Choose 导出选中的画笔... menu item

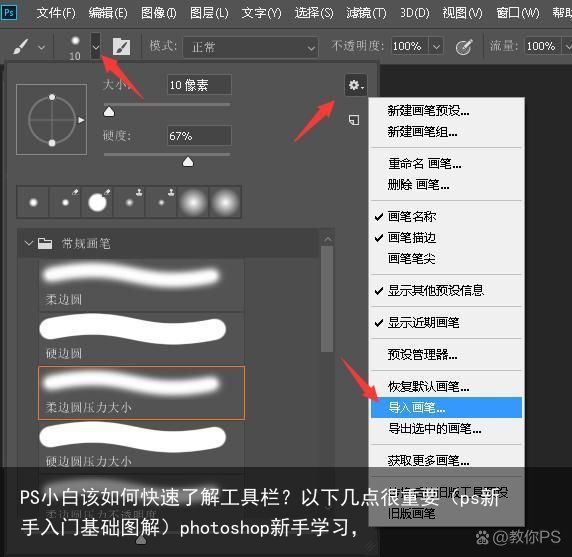[447, 429]
